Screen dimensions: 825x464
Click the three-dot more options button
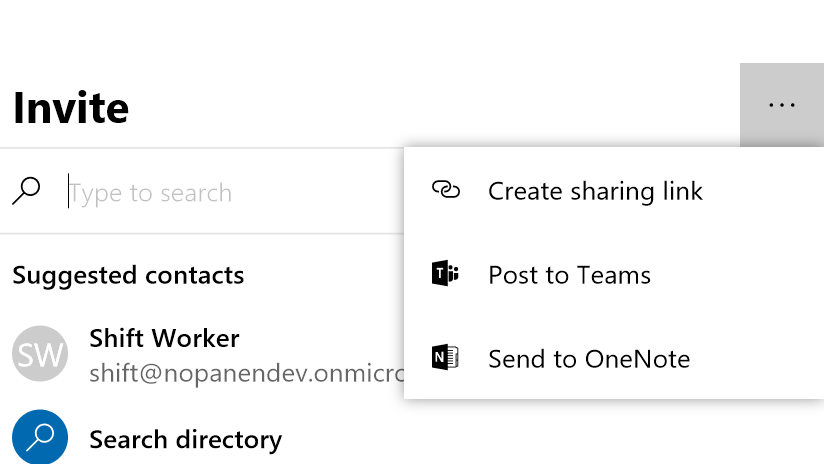(x=781, y=105)
